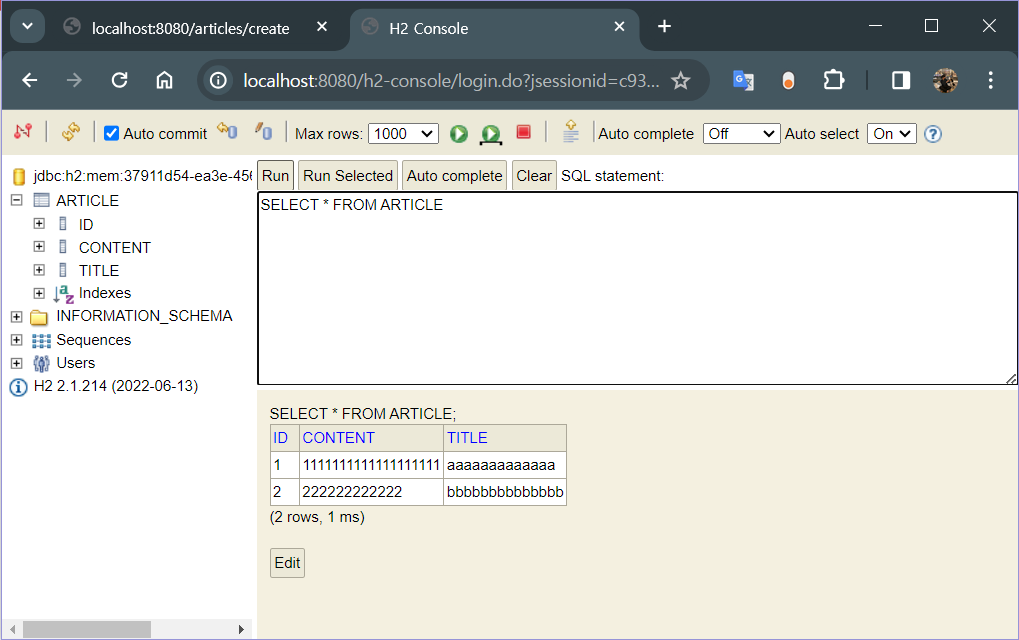Screen dimensions: 1019x640
Task: Click the green Run statement icon
Action: (x=459, y=134)
